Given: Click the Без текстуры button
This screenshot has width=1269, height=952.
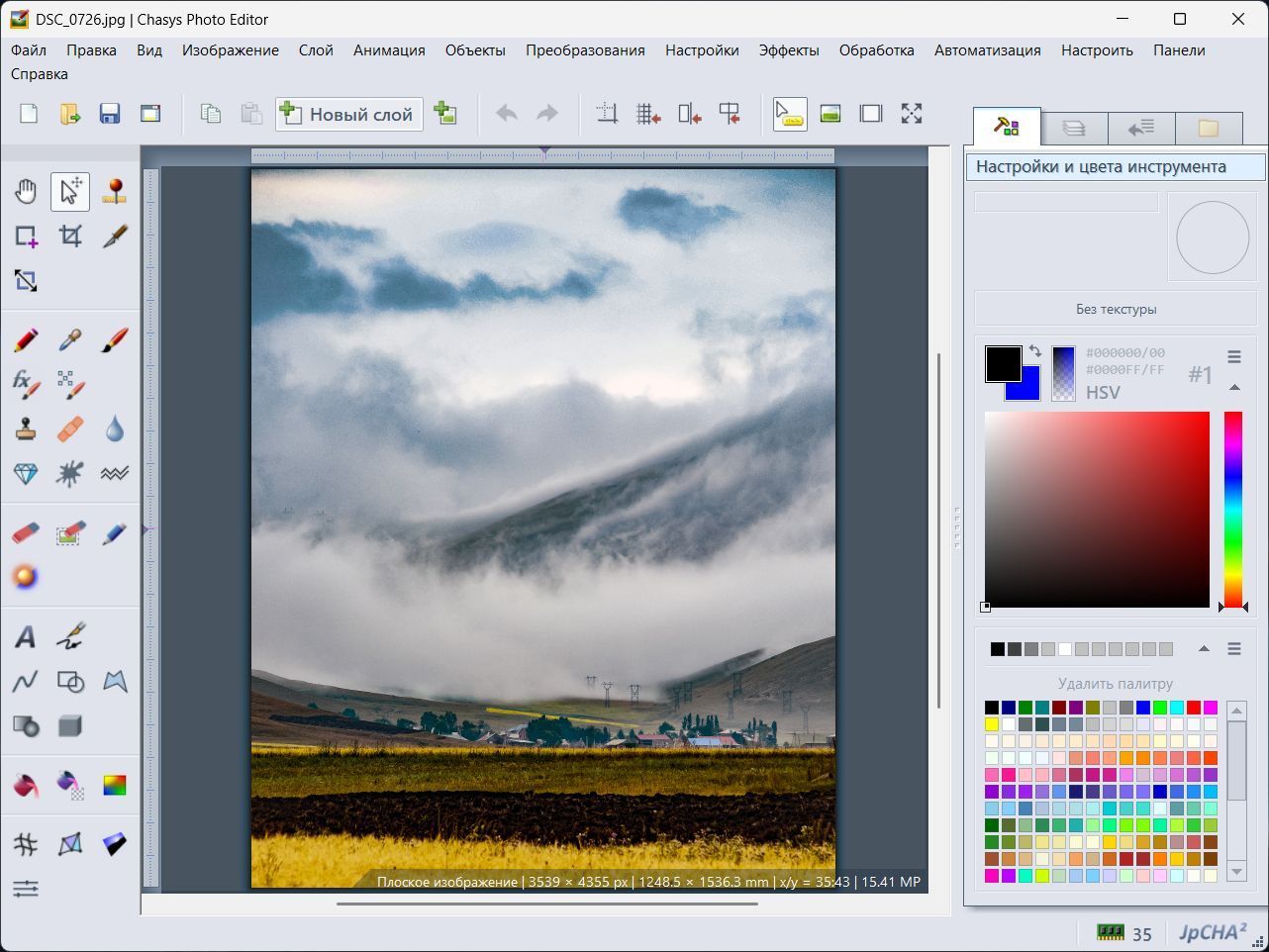Looking at the screenshot, I should coord(1116,309).
